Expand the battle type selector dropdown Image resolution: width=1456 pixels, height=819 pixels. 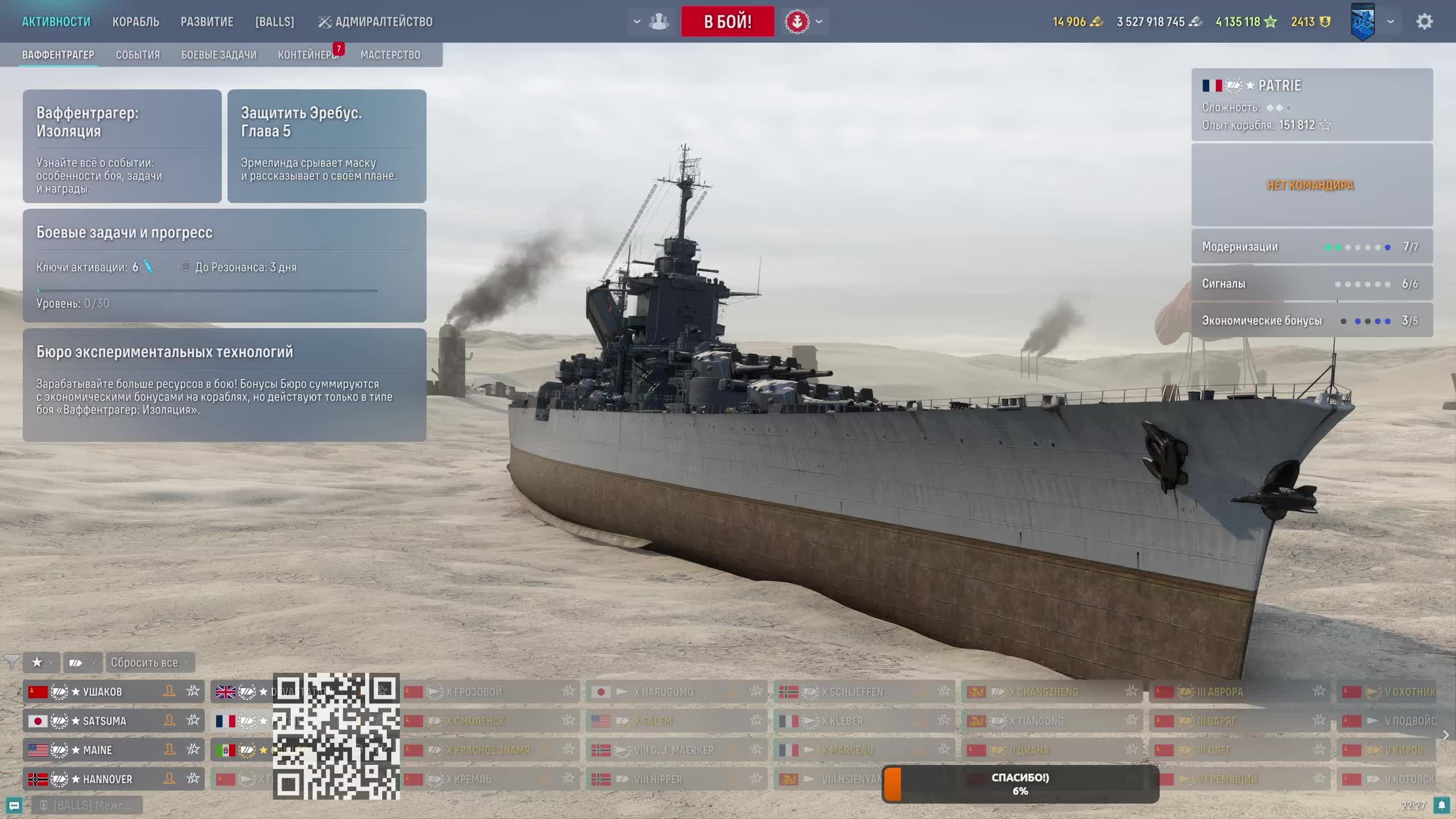coord(819,22)
